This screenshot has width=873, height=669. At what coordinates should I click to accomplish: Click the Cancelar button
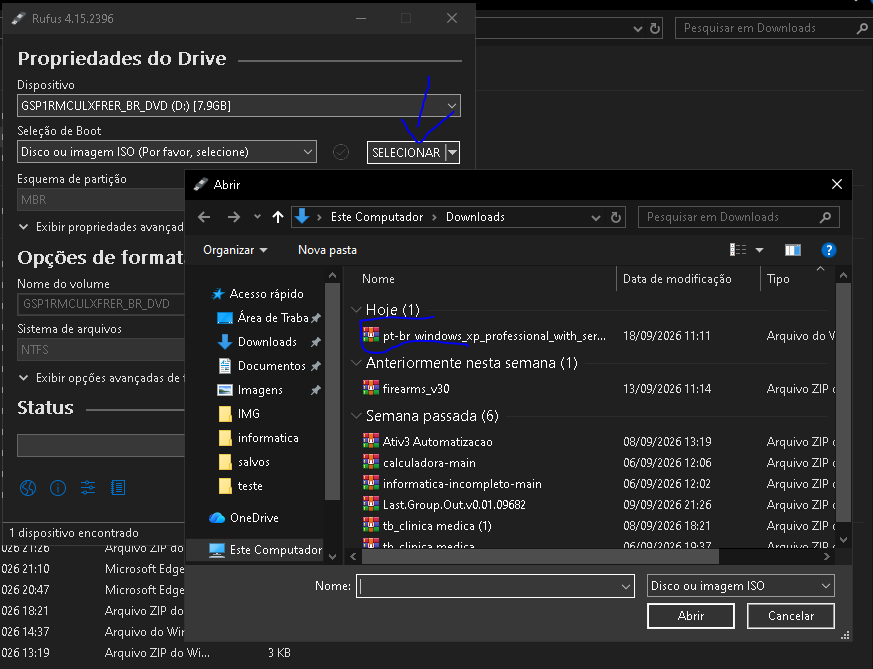(791, 616)
